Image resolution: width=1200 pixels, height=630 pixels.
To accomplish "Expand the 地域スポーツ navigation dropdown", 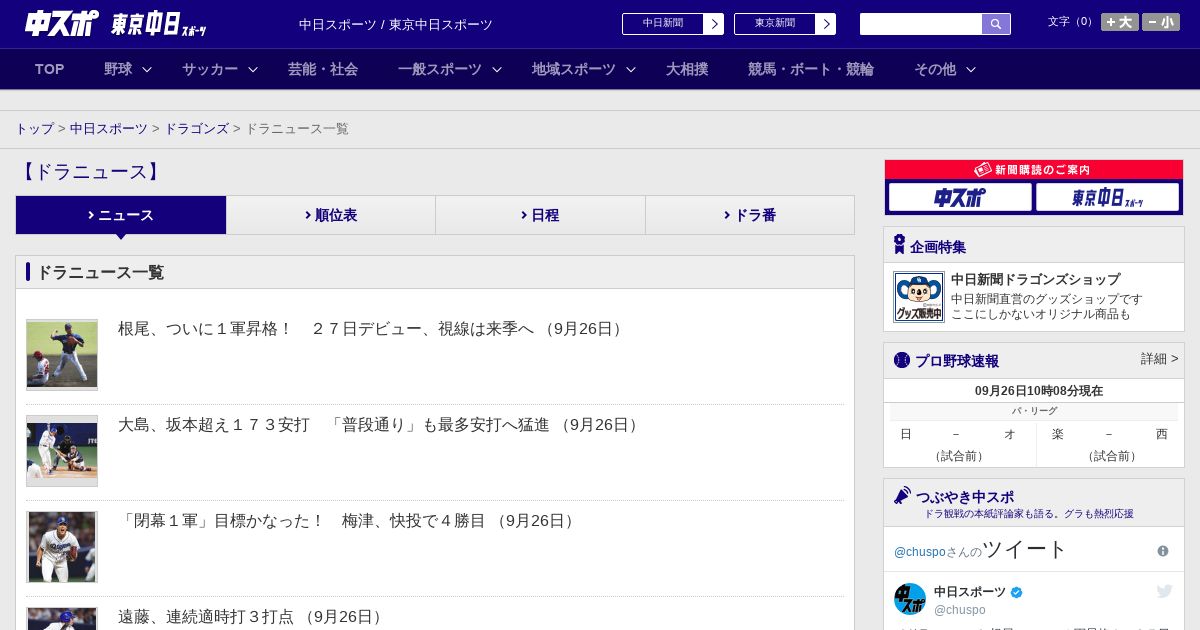I will 584,69.
